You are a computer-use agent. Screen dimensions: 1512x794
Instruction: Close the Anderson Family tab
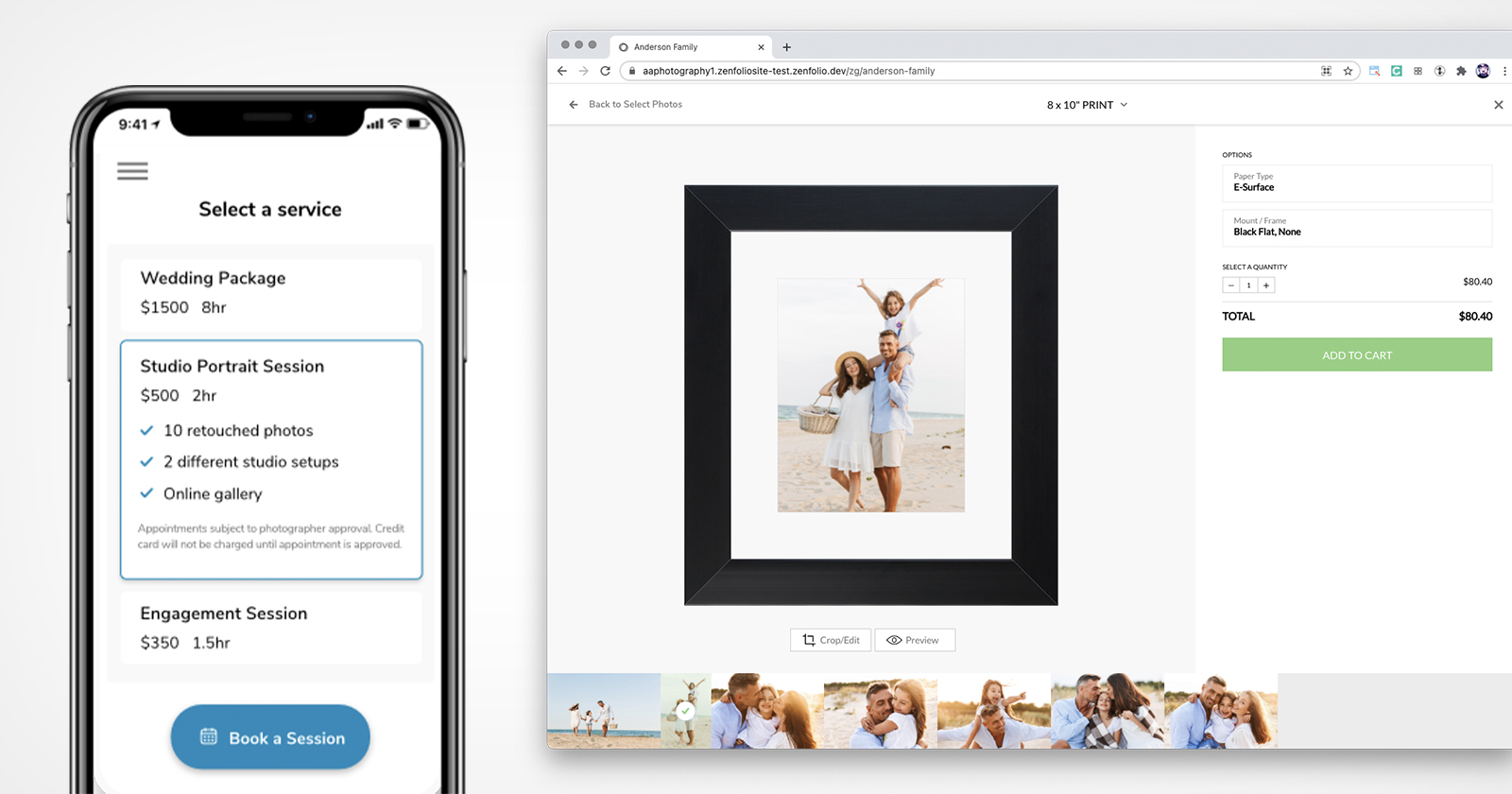tap(761, 47)
